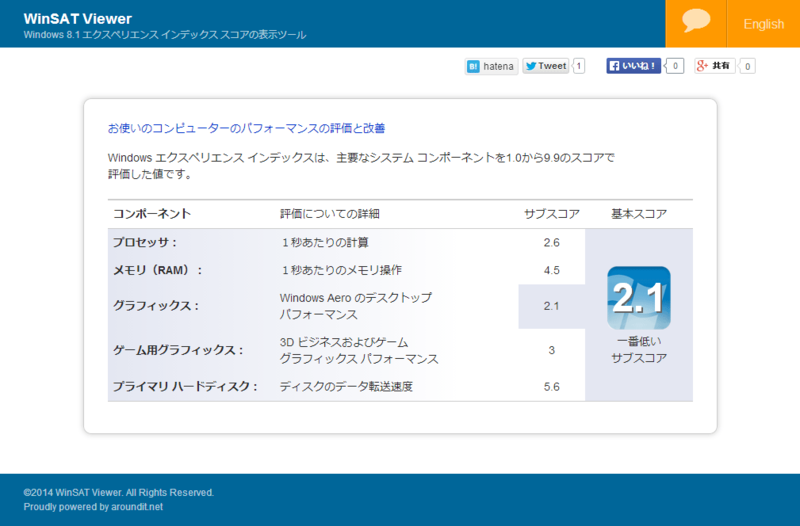The height and width of the screenshot is (526, 800).
Task: Click the Facebook like count bubble
Action: coord(674,66)
